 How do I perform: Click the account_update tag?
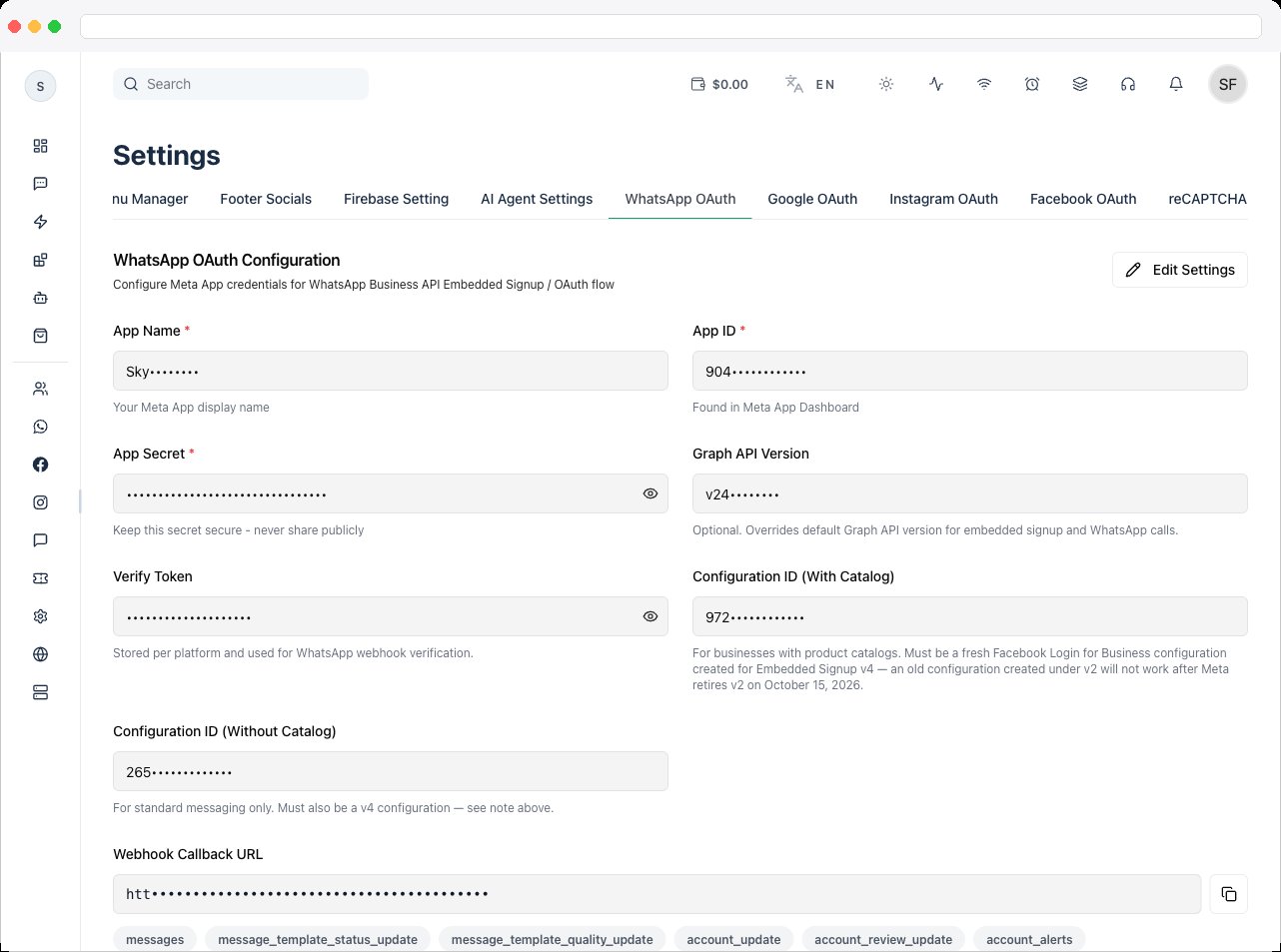tap(733, 939)
